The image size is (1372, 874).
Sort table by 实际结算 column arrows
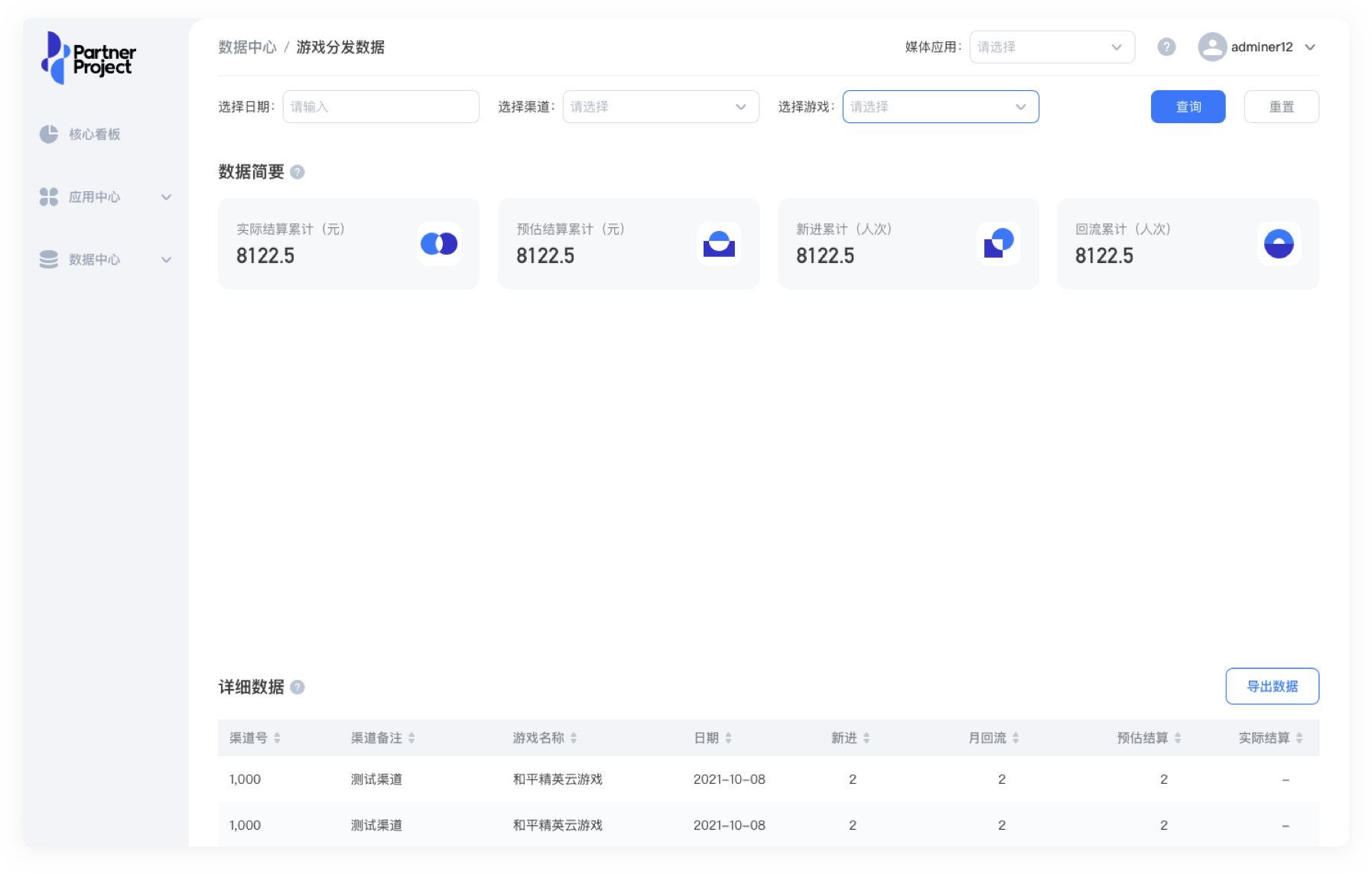(1299, 738)
